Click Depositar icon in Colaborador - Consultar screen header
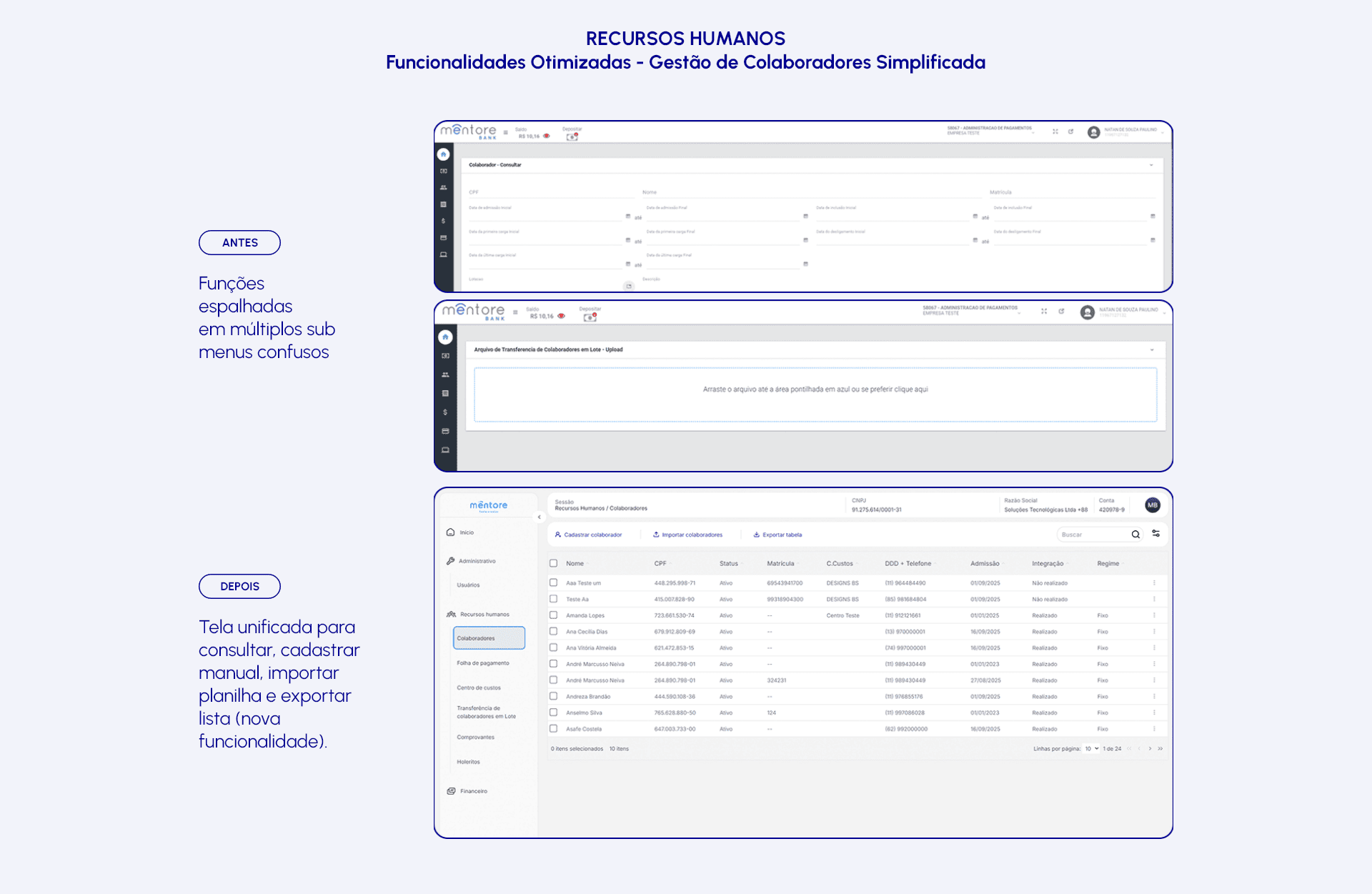1372x894 pixels. point(572,136)
